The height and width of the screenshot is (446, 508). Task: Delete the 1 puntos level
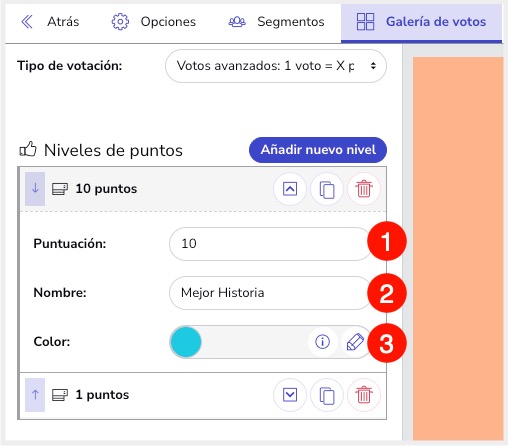[364, 395]
